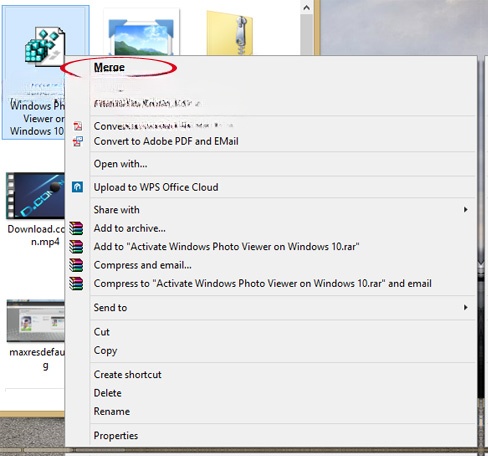Click the Convert to Adobe PDF icon
This screenshot has width=488, height=456.
click(x=78, y=126)
